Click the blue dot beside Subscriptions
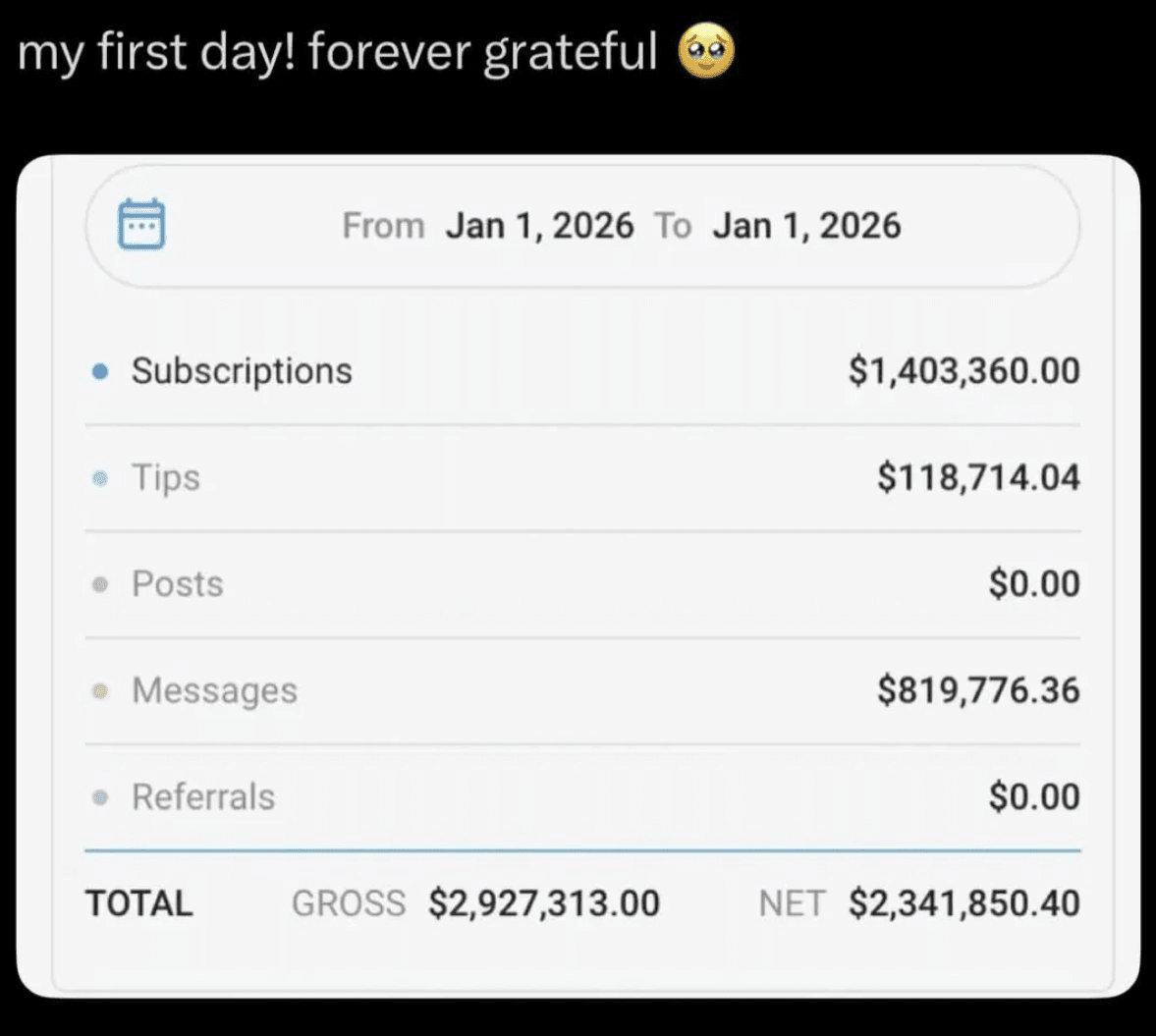1156x1036 pixels. (99, 371)
